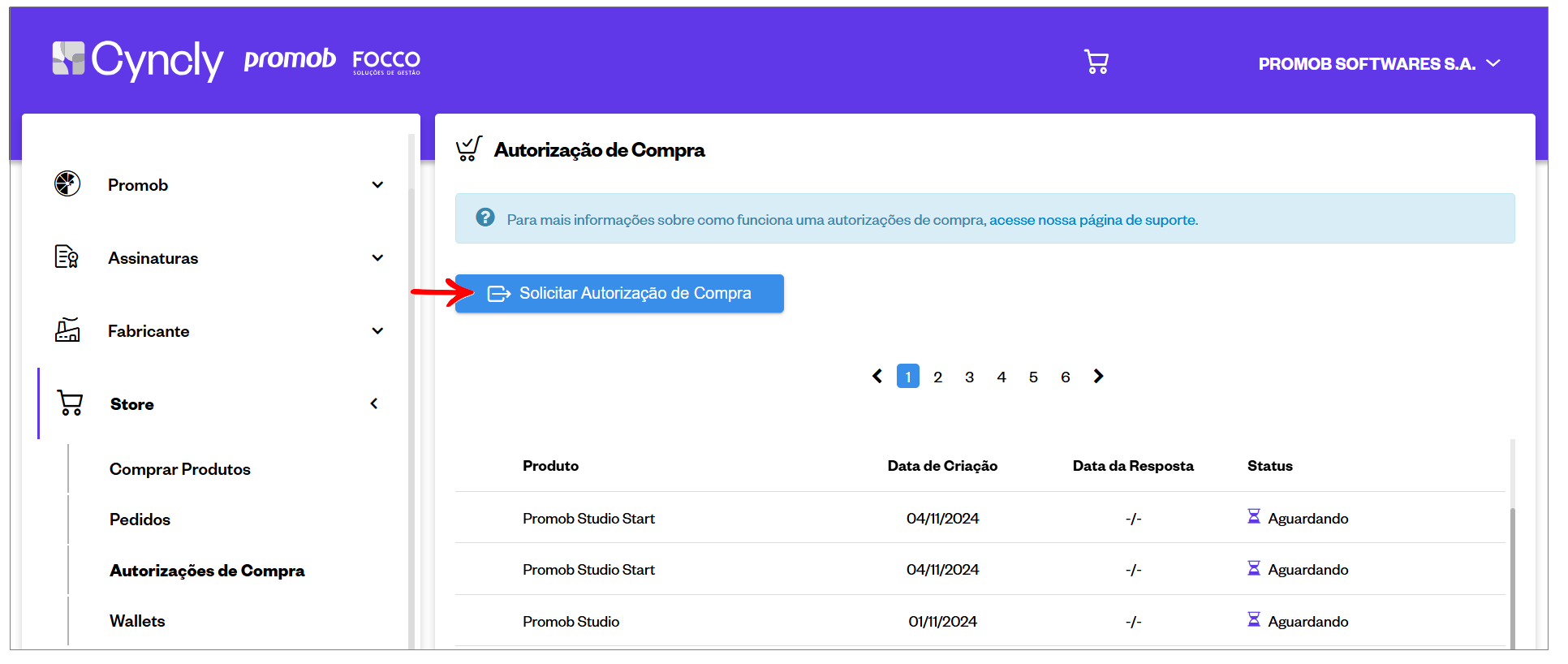1568x664 pixels.
Task: Open the Promob sidebar menu
Action: tap(219, 184)
